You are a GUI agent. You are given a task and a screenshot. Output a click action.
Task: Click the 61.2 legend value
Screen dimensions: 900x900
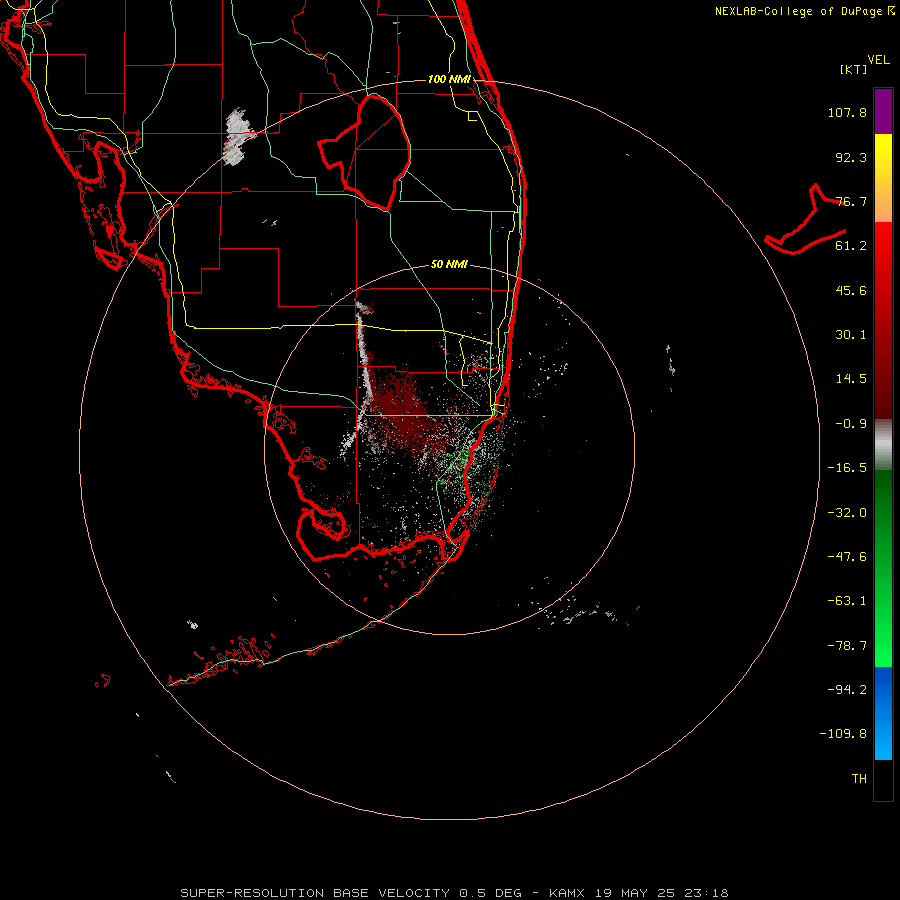851,246
